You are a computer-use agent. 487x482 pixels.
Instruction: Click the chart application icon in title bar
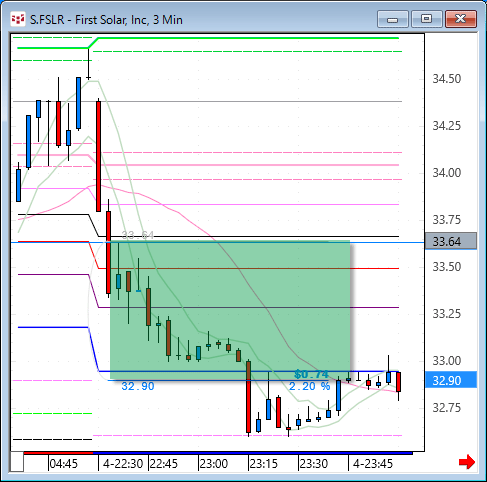[x=18, y=19]
